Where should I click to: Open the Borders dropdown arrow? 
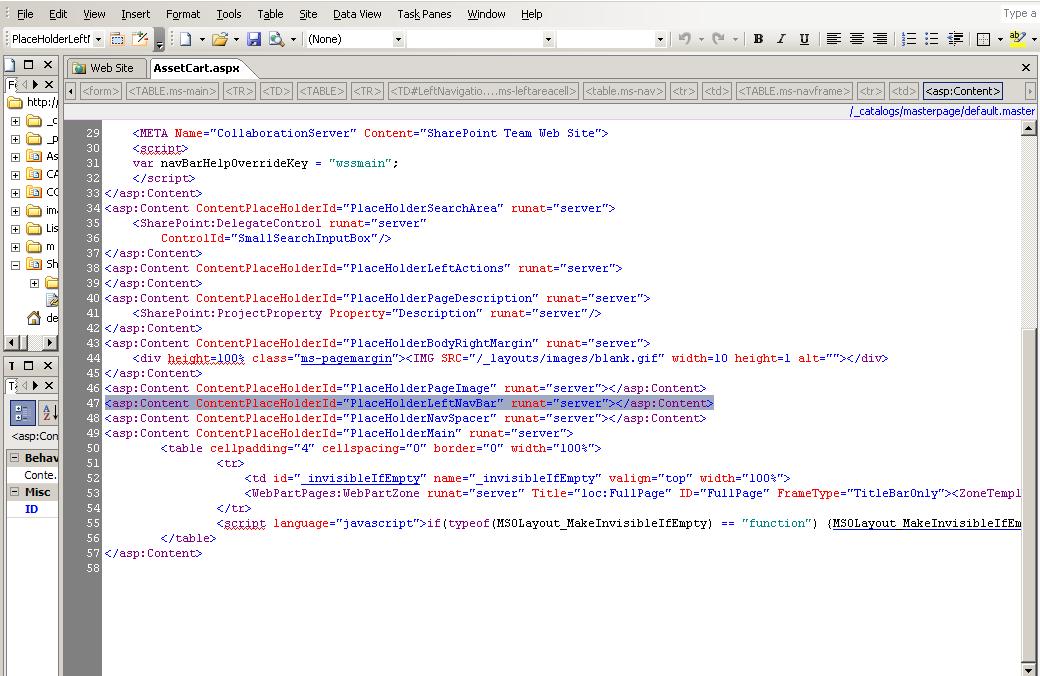(1000, 39)
